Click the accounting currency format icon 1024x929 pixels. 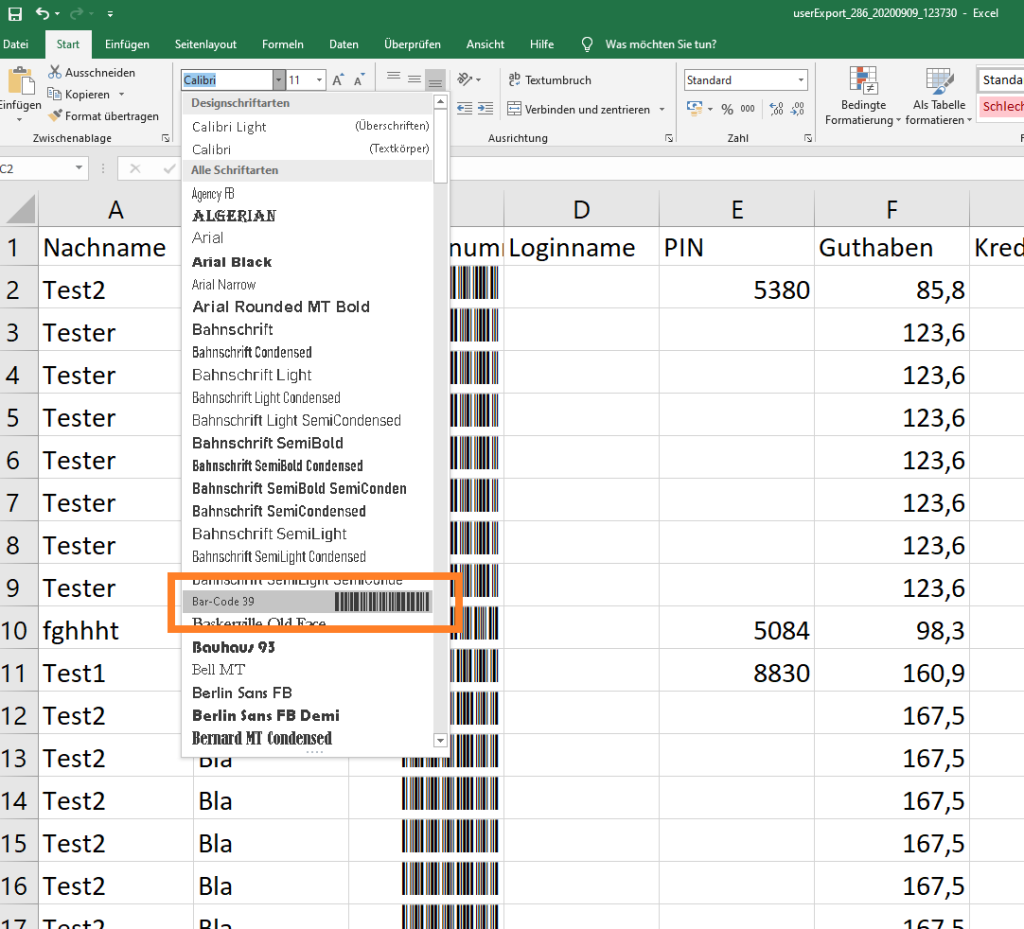click(x=694, y=108)
